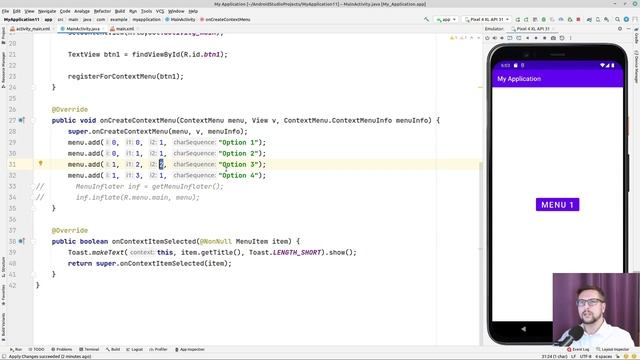Click the Emulator panel label tab
640x360 pixels.
click(494, 29)
